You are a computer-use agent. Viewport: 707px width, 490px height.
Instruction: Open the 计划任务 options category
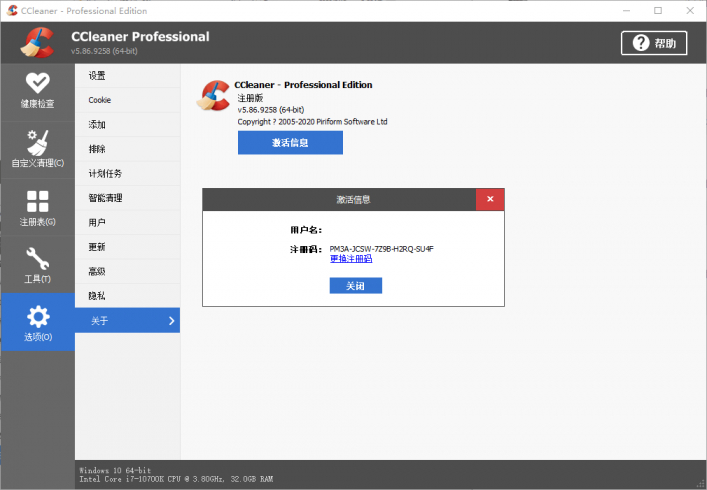pyautogui.click(x=128, y=174)
